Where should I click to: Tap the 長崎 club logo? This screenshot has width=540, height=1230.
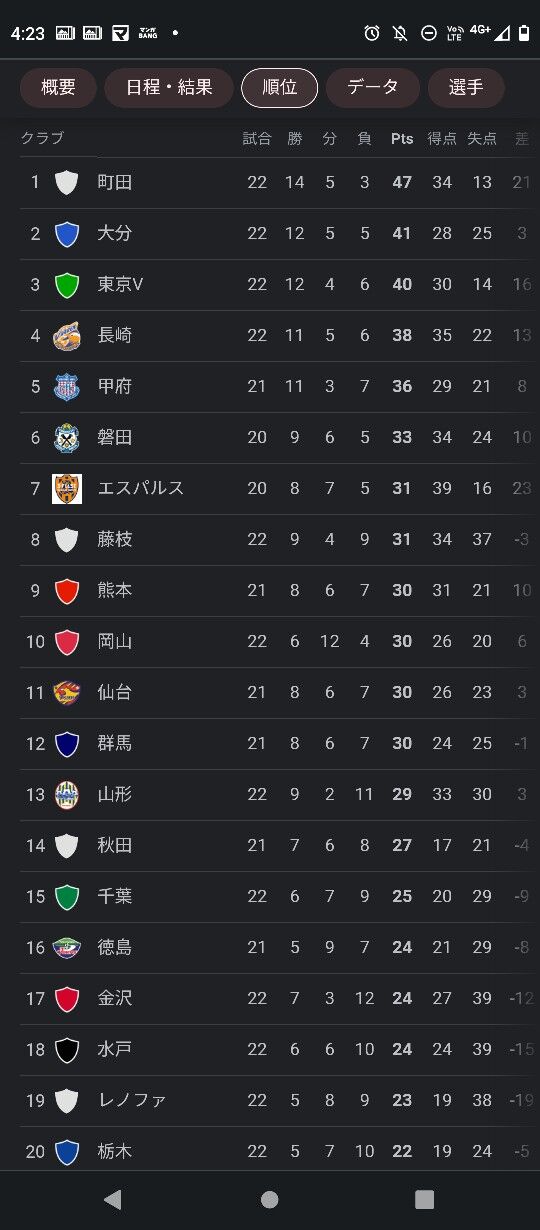[67, 335]
